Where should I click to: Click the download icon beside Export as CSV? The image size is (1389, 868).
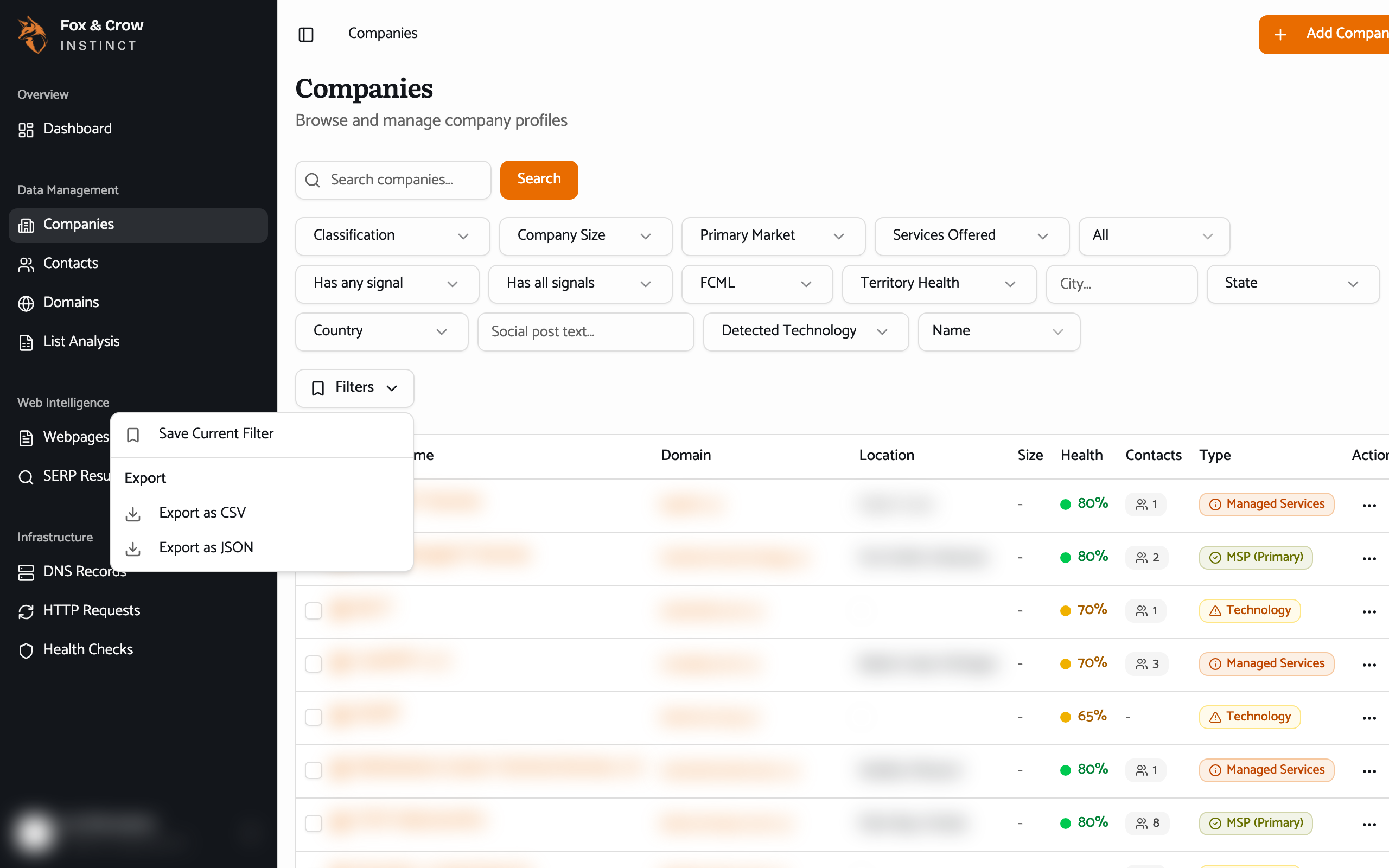pos(132,513)
